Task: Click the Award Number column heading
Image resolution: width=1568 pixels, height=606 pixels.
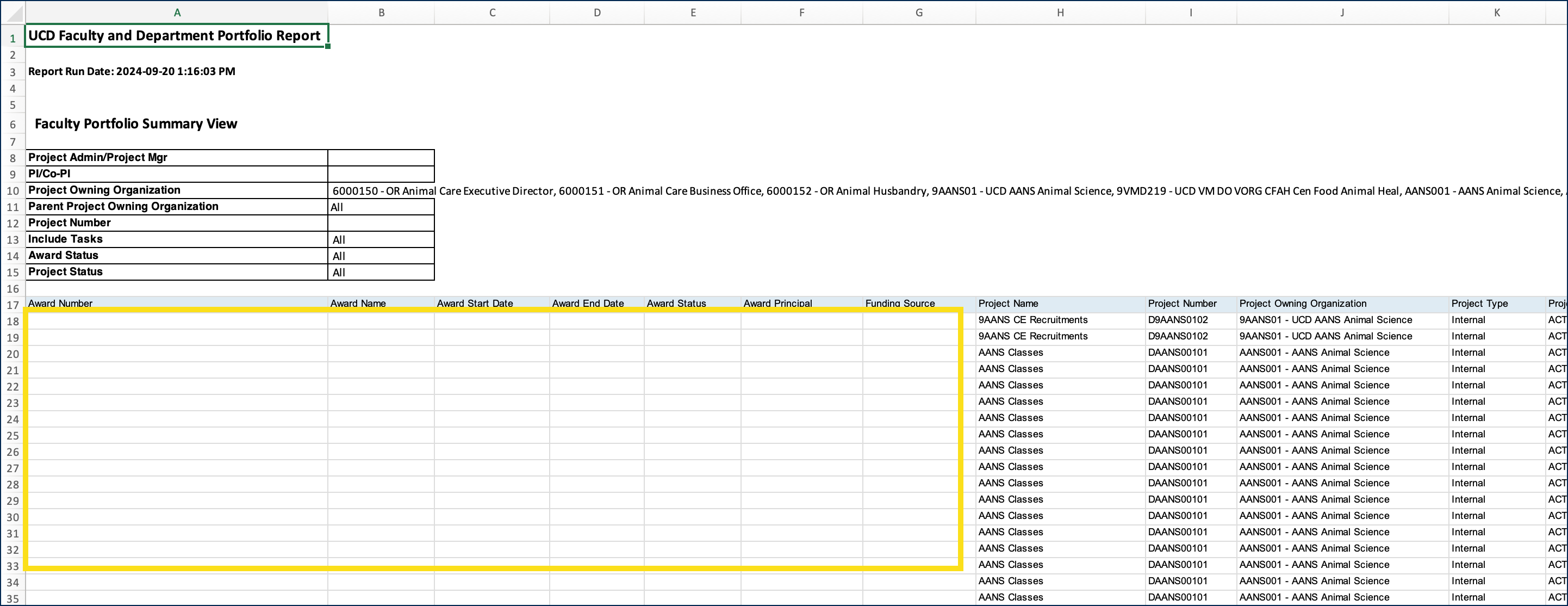Action: tap(60, 304)
